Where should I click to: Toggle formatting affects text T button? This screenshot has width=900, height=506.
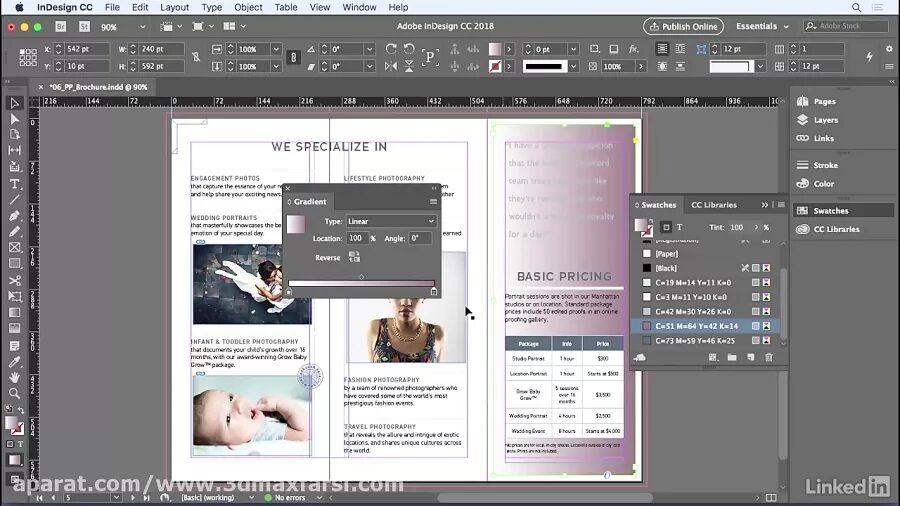[680, 227]
